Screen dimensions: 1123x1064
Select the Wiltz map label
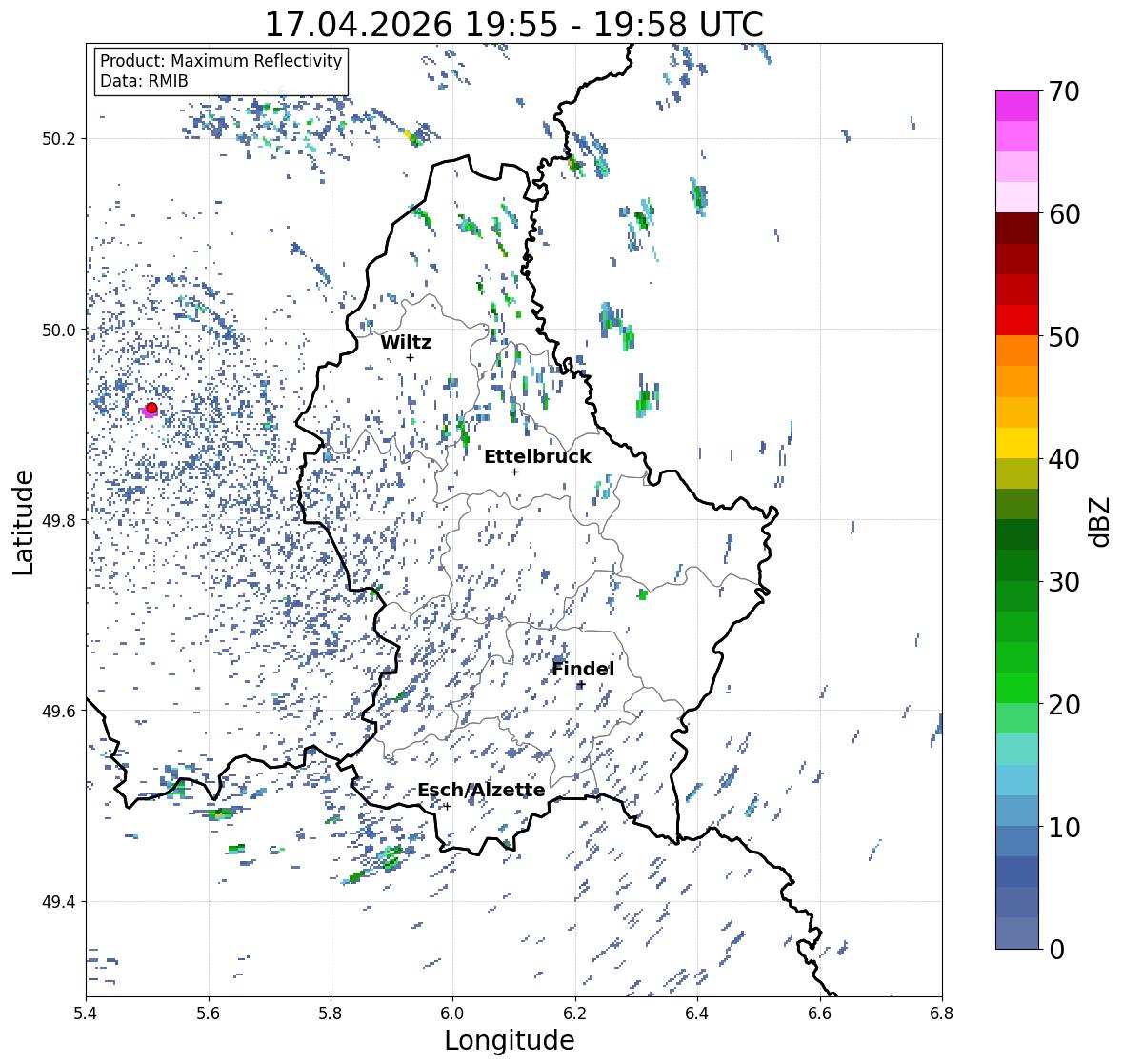coord(406,342)
